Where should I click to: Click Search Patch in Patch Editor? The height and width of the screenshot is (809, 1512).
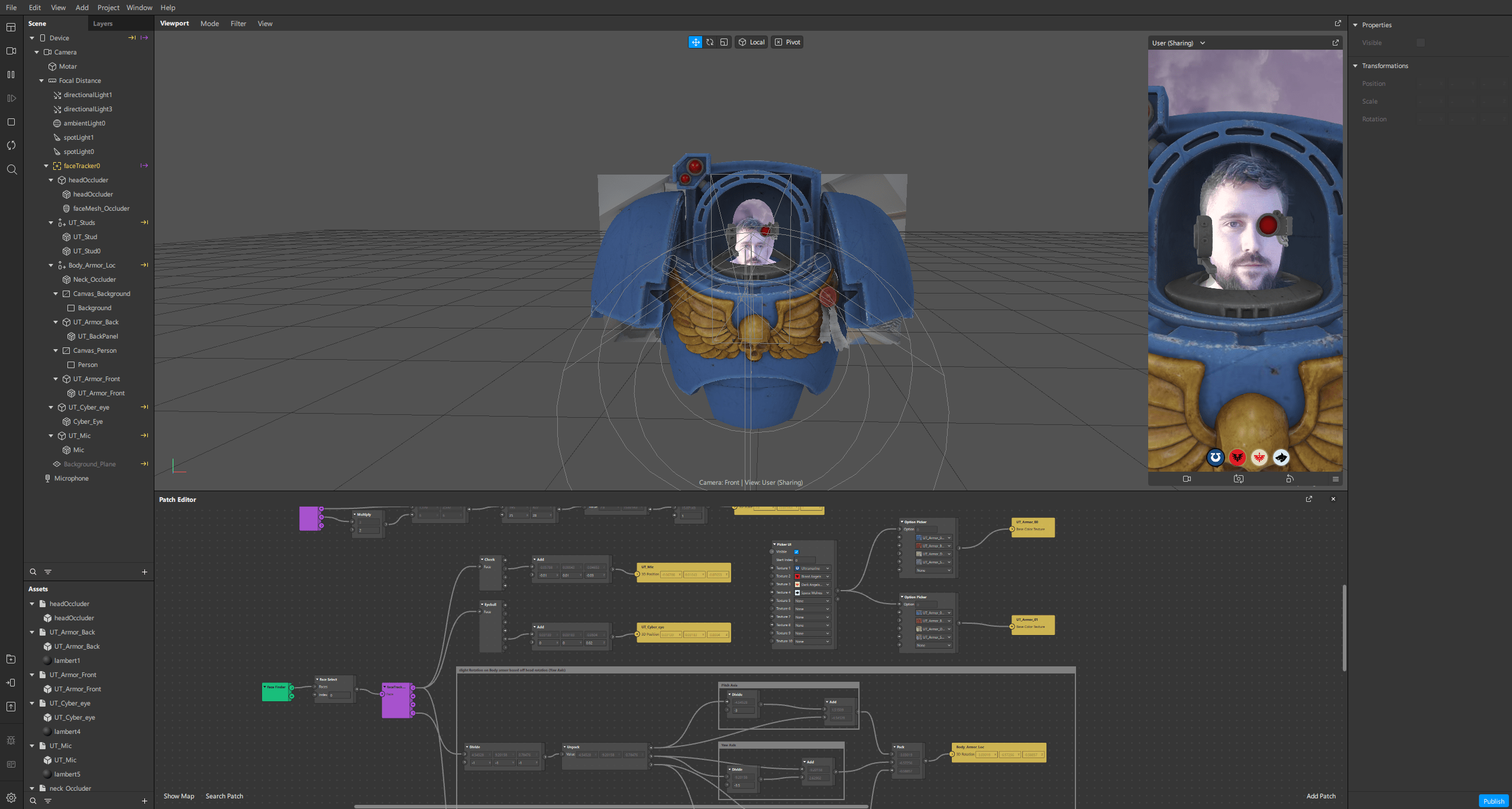(x=224, y=796)
